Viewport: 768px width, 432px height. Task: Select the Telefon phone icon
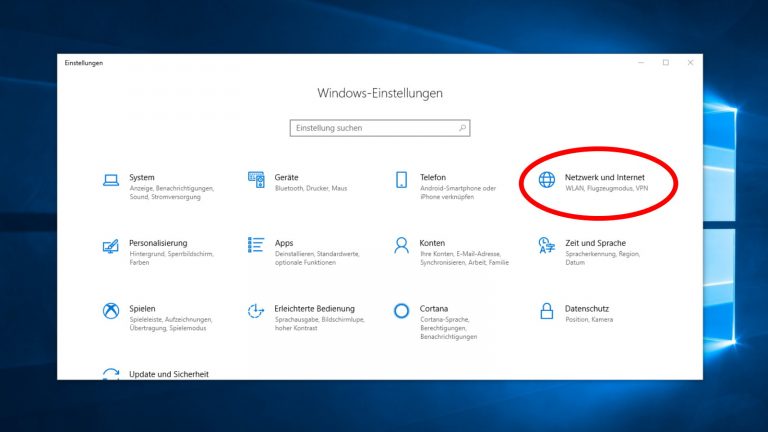pos(402,180)
